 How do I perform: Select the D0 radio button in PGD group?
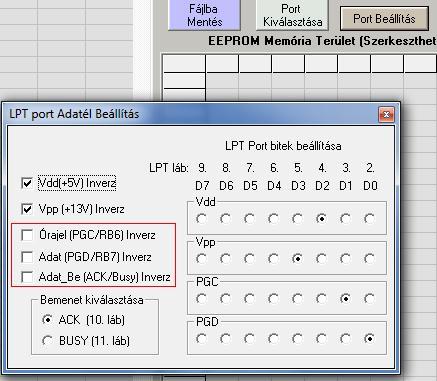click(x=369, y=339)
